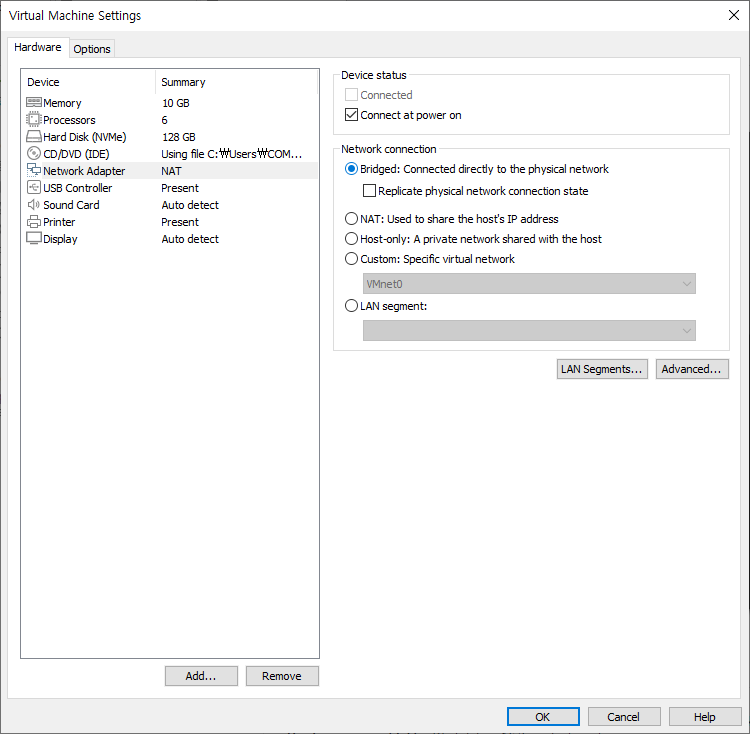Click Add to add hardware device

[x=201, y=676]
